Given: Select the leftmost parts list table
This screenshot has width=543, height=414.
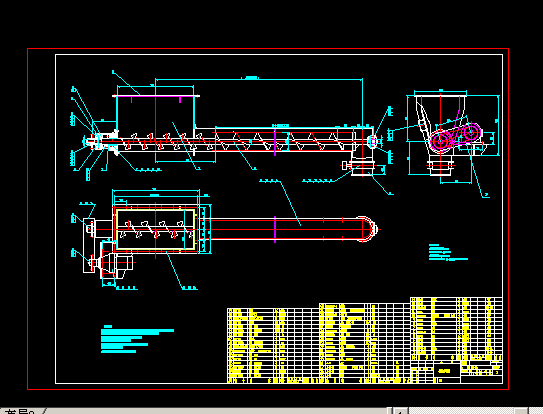Looking at the screenshot, I should (x=273, y=345).
